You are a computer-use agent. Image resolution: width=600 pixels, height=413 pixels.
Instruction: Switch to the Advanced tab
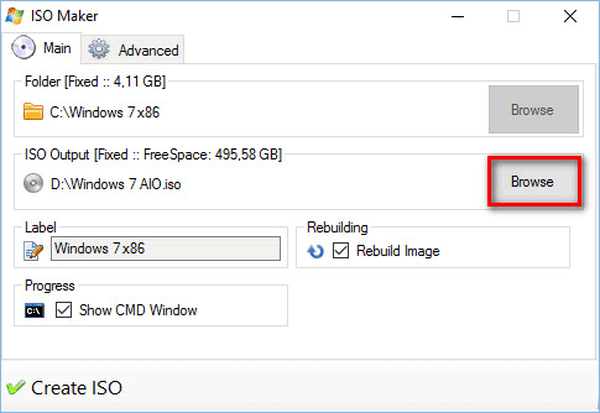(134, 50)
